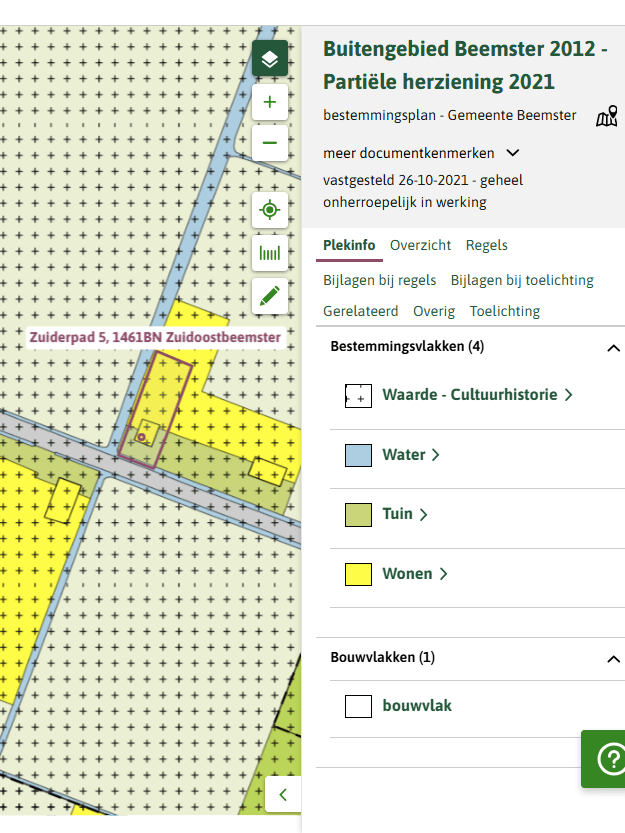625x833 pixels.
Task: Click the map marker icon beside Gemeente Beemster
Action: [x=606, y=117]
